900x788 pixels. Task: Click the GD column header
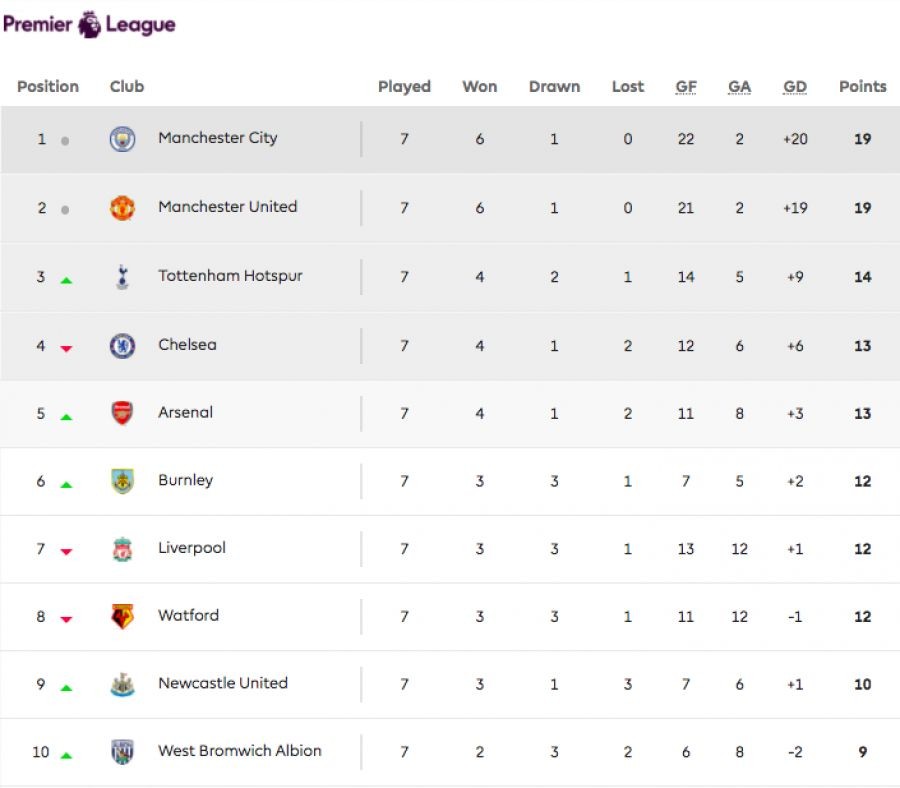point(795,87)
